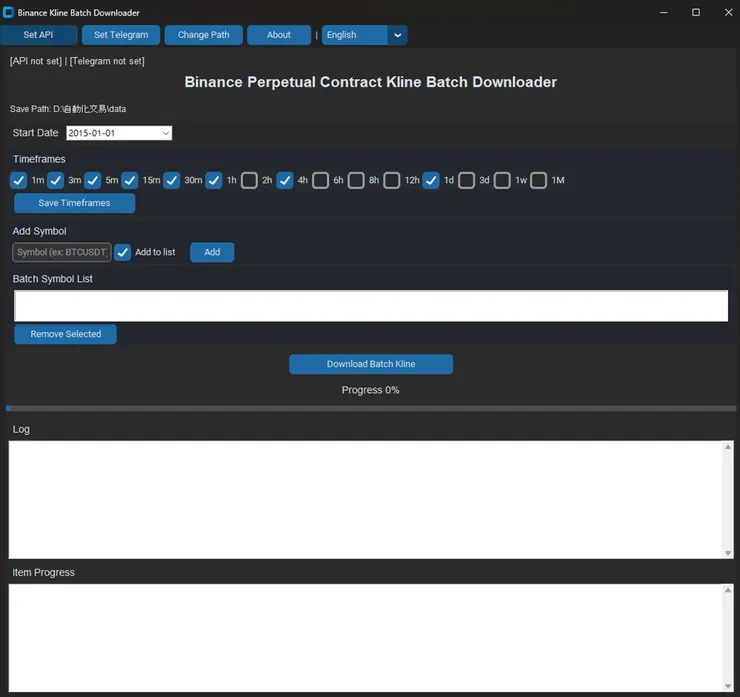Image resolution: width=740 pixels, height=697 pixels.
Task: Click Remove Selected button
Action: 66,334
